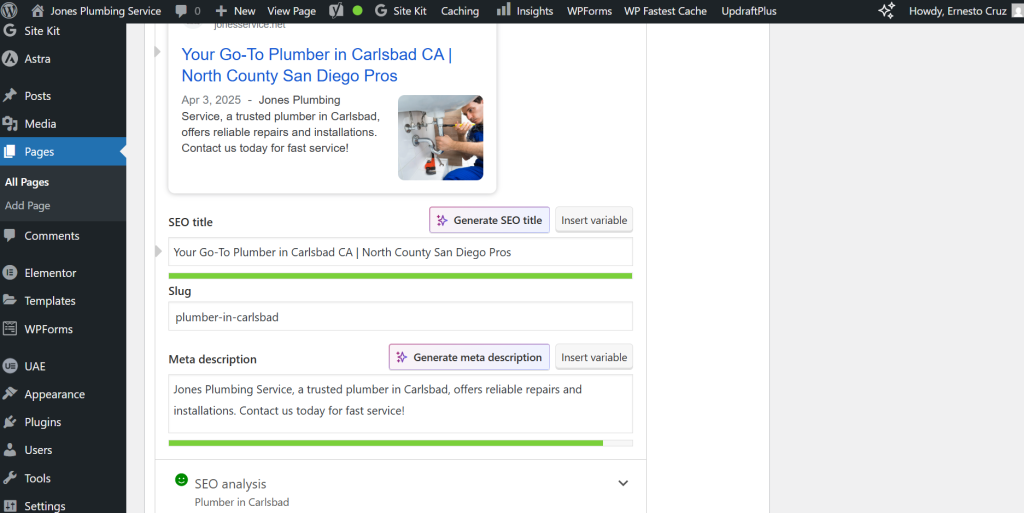The height and width of the screenshot is (513, 1024).
Task: Click into the Slug input field
Action: click(400, 317)
